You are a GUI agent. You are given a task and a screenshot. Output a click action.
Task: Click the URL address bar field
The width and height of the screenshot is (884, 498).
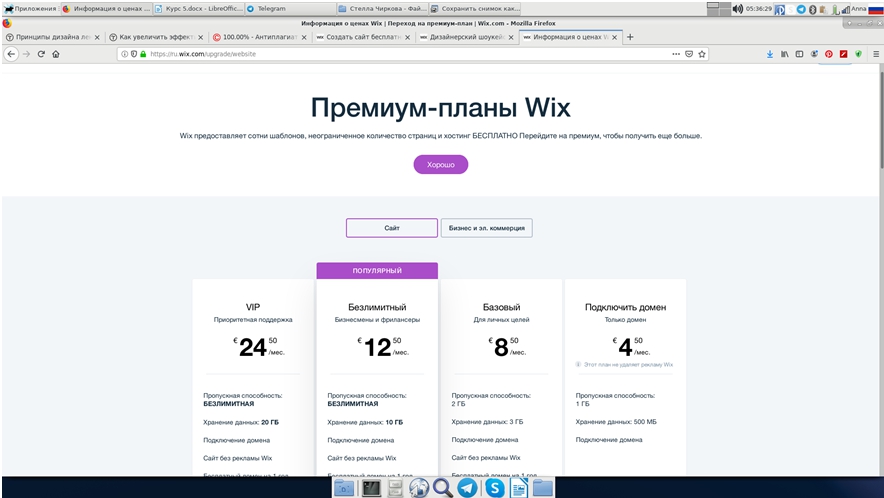click(x=400, y=54)
